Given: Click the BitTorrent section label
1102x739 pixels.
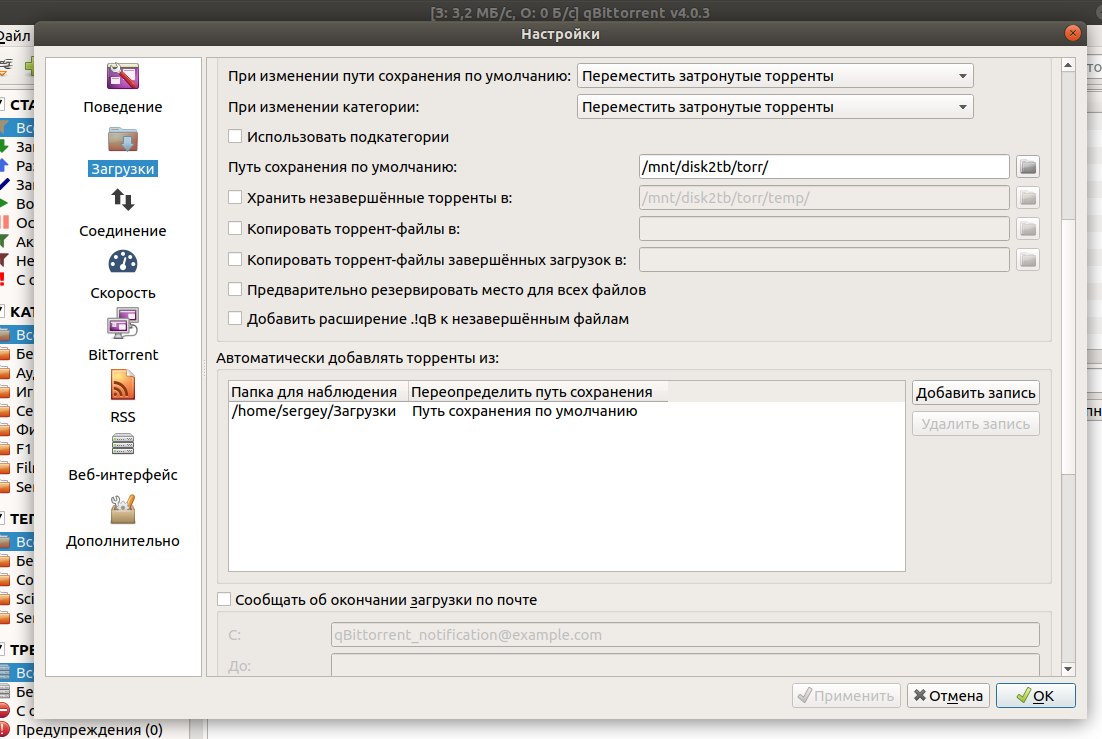Looking at the screenshot, I should pyautogui.click(x=122, y=354).
